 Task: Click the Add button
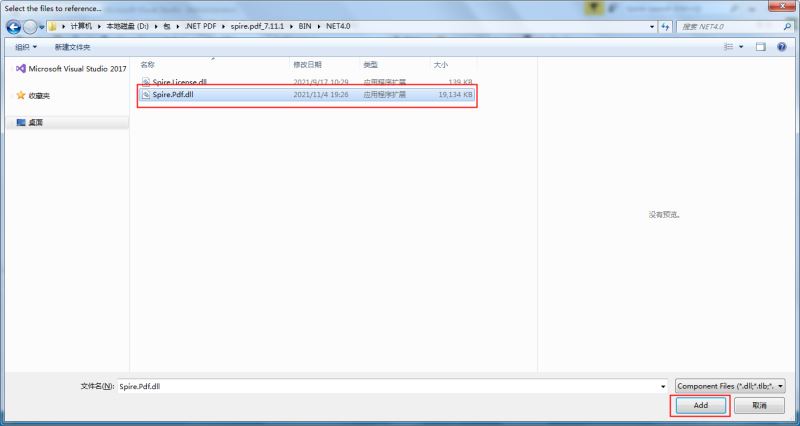pos(701,405)
